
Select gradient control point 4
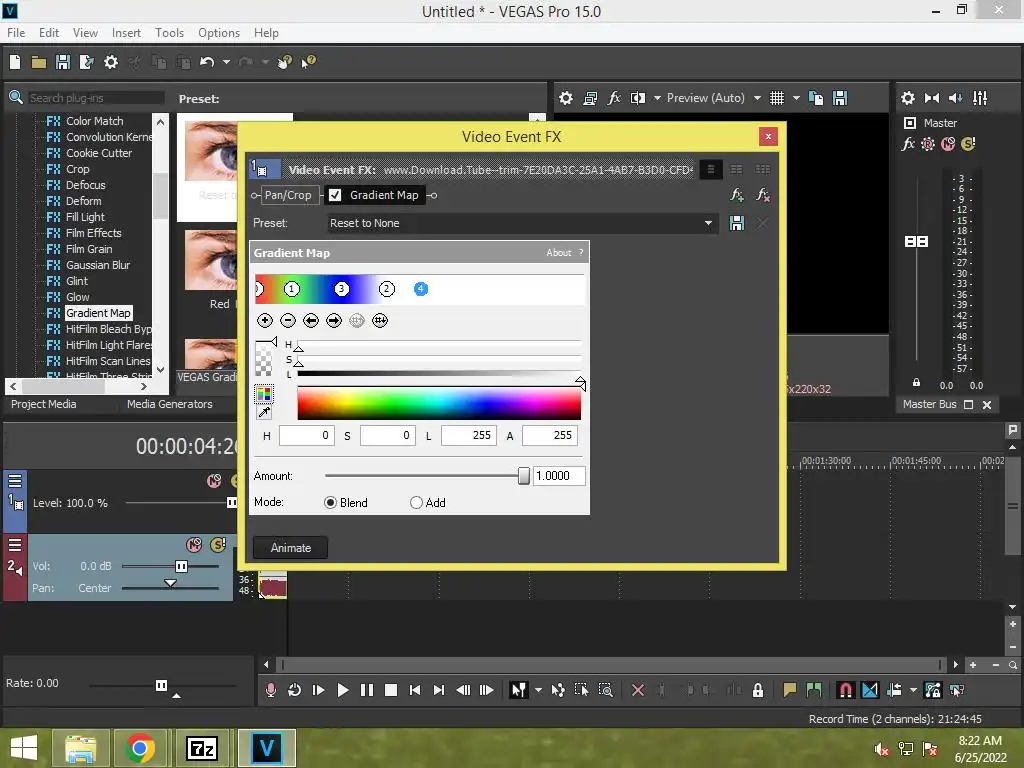click(x=421, y=289)
